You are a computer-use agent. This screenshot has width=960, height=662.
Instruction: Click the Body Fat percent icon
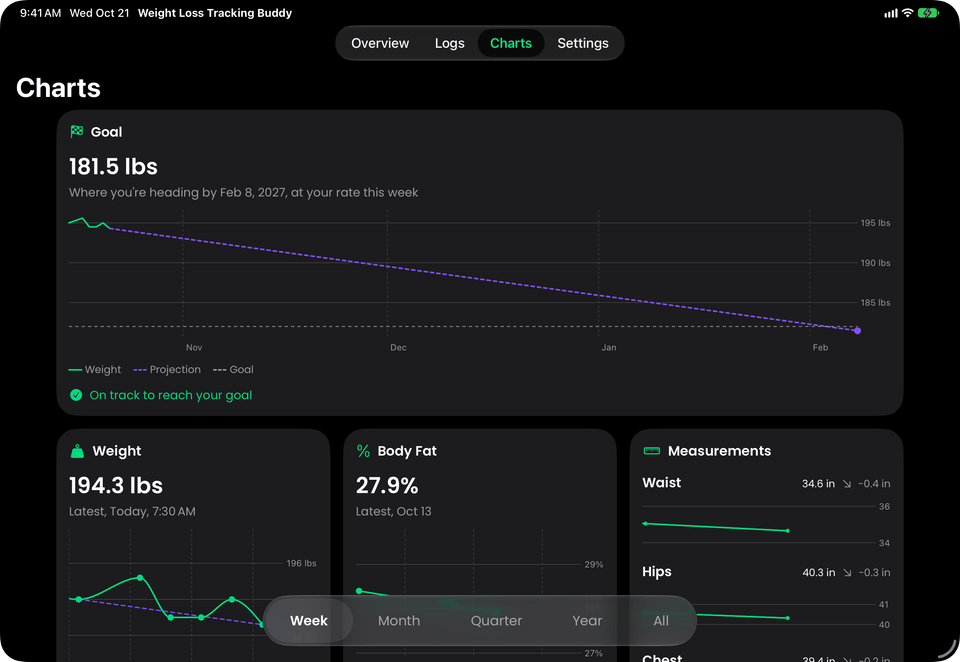click(363, 451)
